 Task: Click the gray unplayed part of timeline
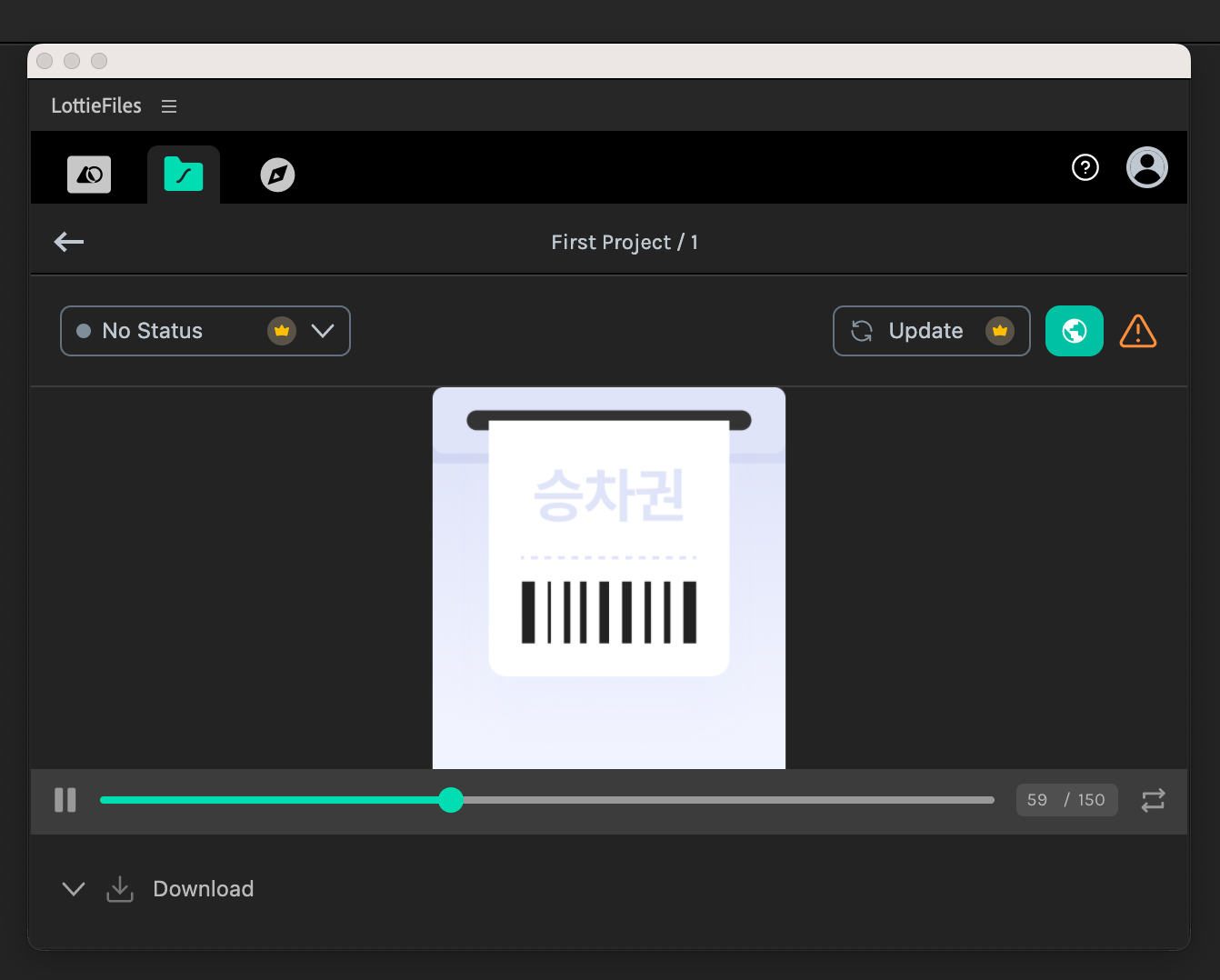point(729,800)
